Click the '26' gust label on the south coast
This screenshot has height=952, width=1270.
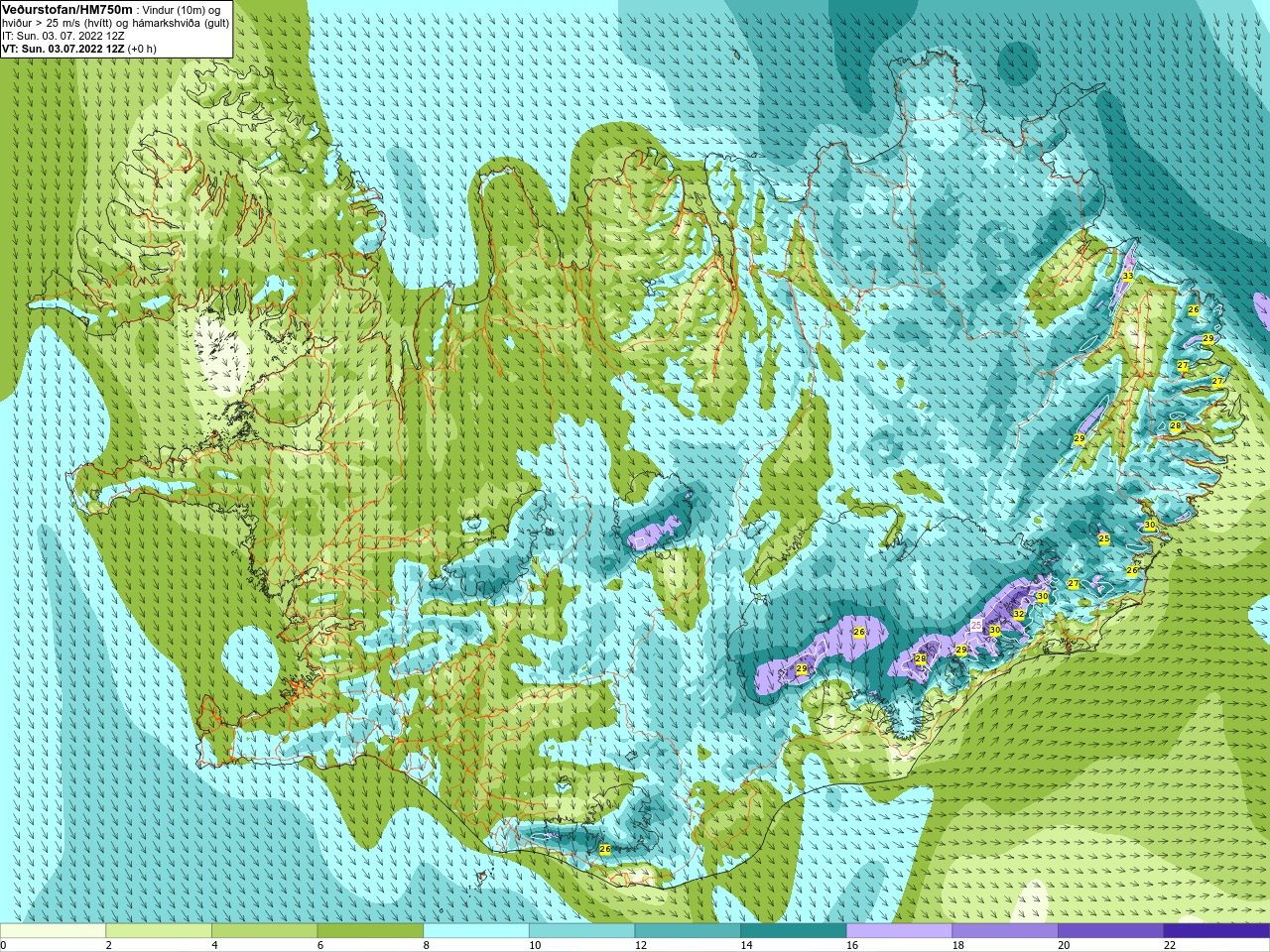[x=605, y=849]
